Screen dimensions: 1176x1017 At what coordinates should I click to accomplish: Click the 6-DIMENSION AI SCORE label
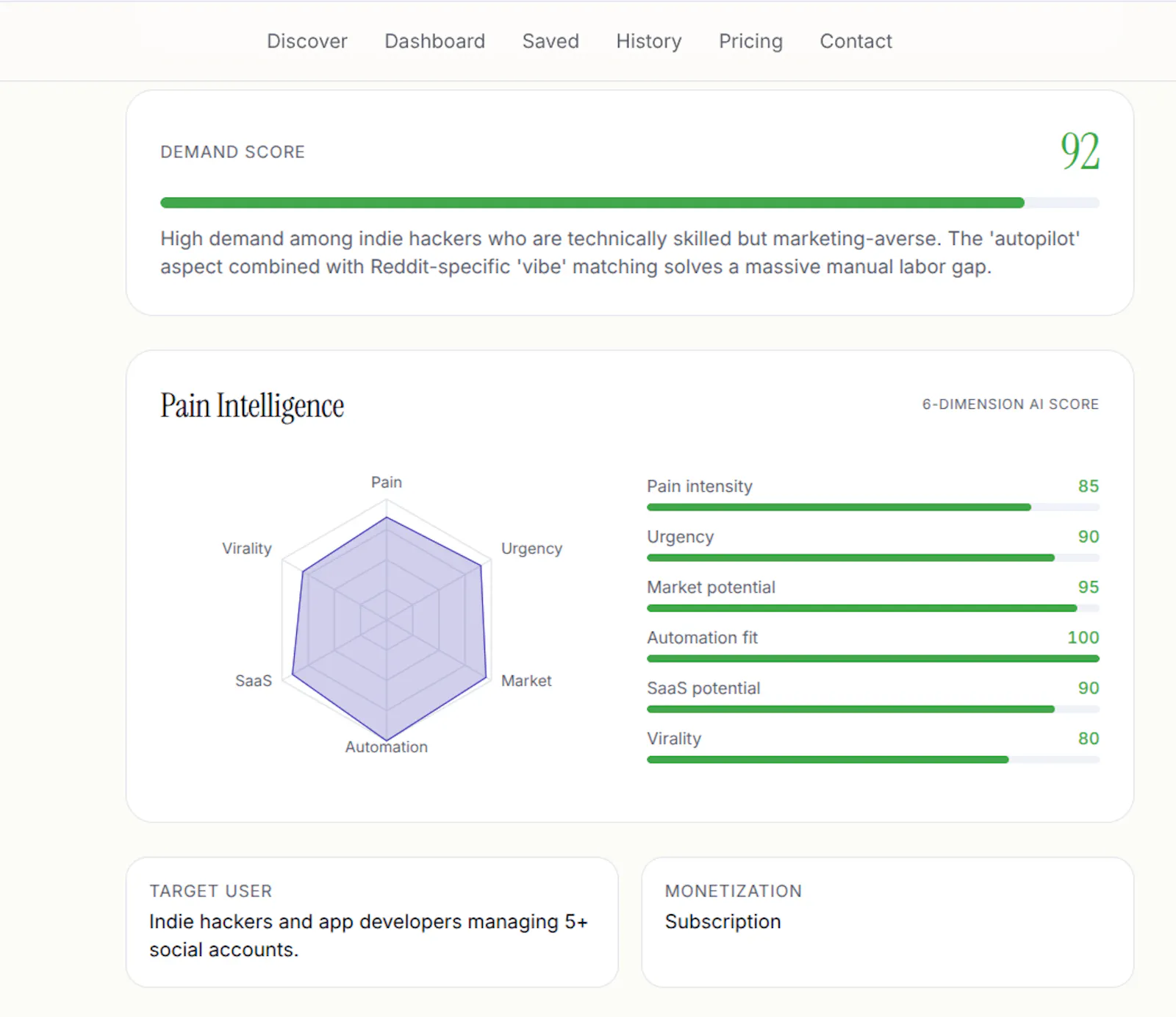pos(1011,404)
